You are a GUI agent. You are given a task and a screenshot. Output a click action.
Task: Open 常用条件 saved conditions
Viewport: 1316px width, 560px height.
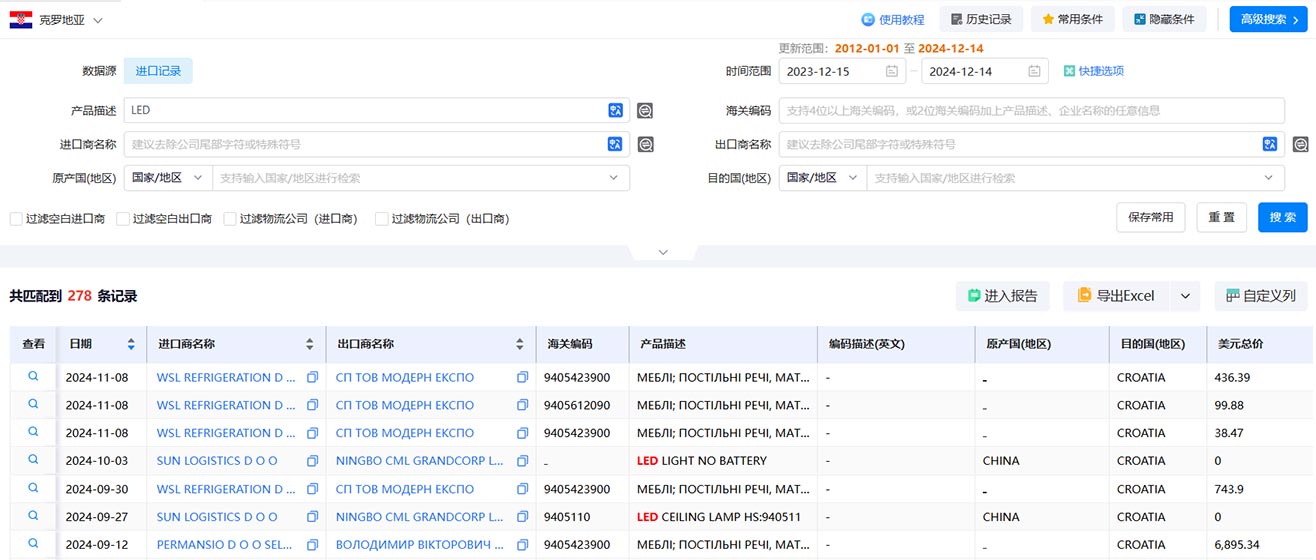pyautogui.click(x=1073, y=19)
